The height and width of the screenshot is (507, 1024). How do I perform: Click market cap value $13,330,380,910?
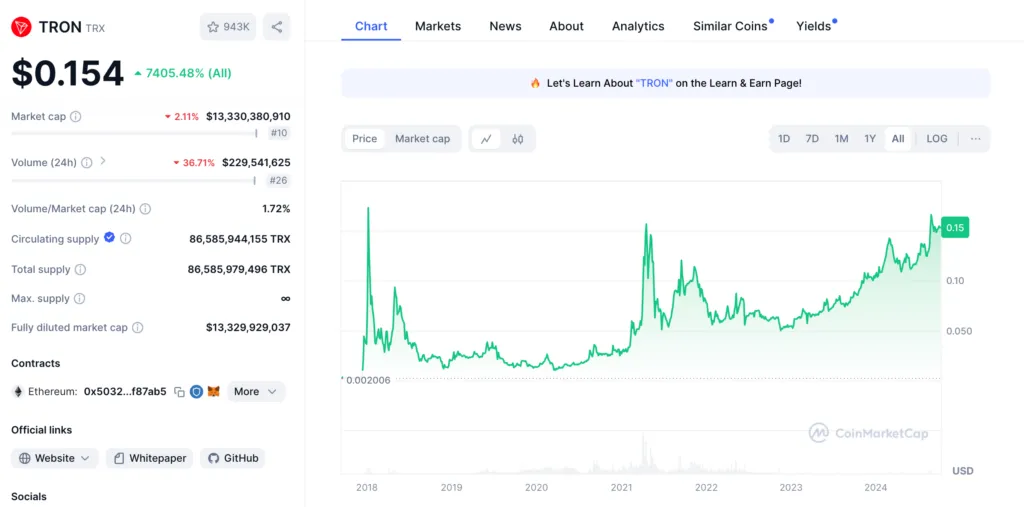pos(248,116)
